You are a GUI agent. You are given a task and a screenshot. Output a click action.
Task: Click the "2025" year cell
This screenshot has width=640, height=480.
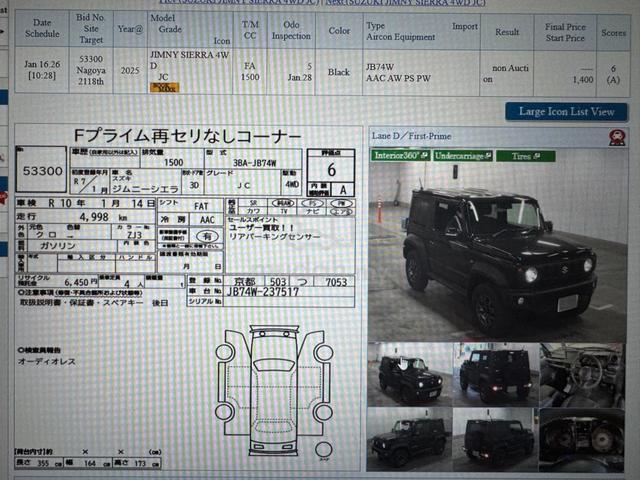tap(130, 71)
